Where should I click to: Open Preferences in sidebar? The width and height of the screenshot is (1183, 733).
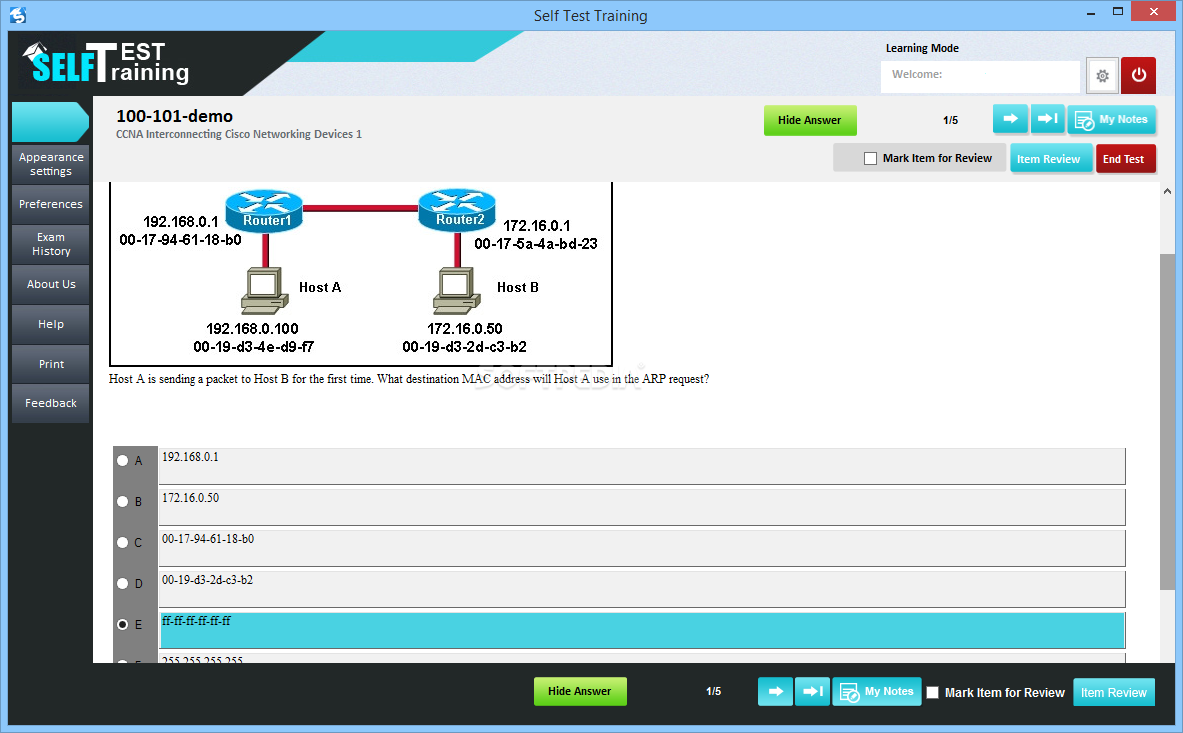coord(51,204)
